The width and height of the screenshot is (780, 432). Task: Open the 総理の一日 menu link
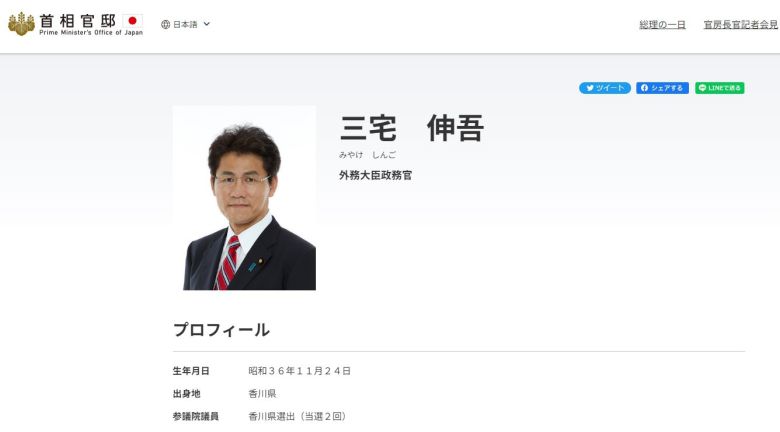[662, 24]
